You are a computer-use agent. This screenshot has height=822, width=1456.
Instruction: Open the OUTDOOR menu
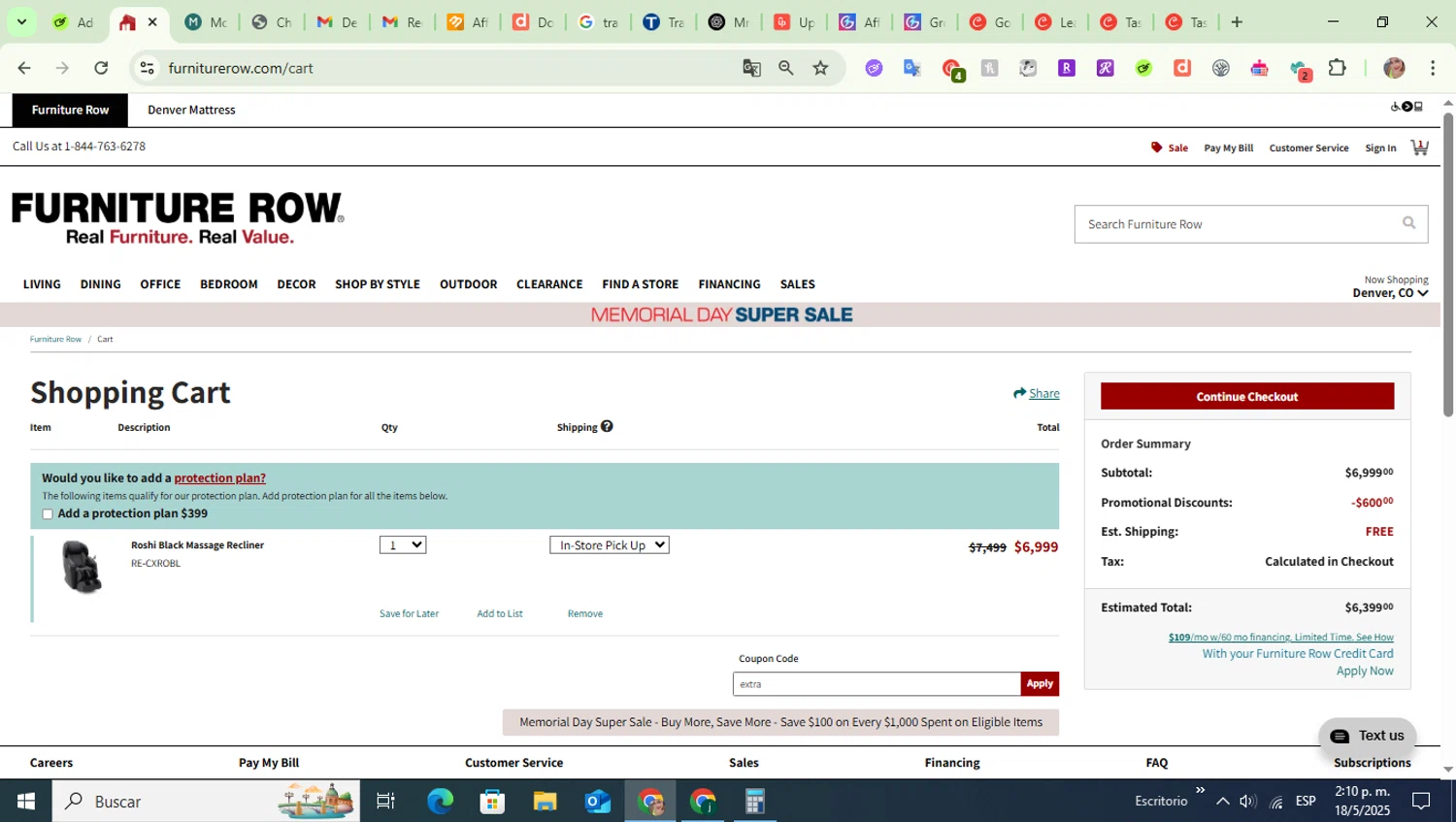468,284
